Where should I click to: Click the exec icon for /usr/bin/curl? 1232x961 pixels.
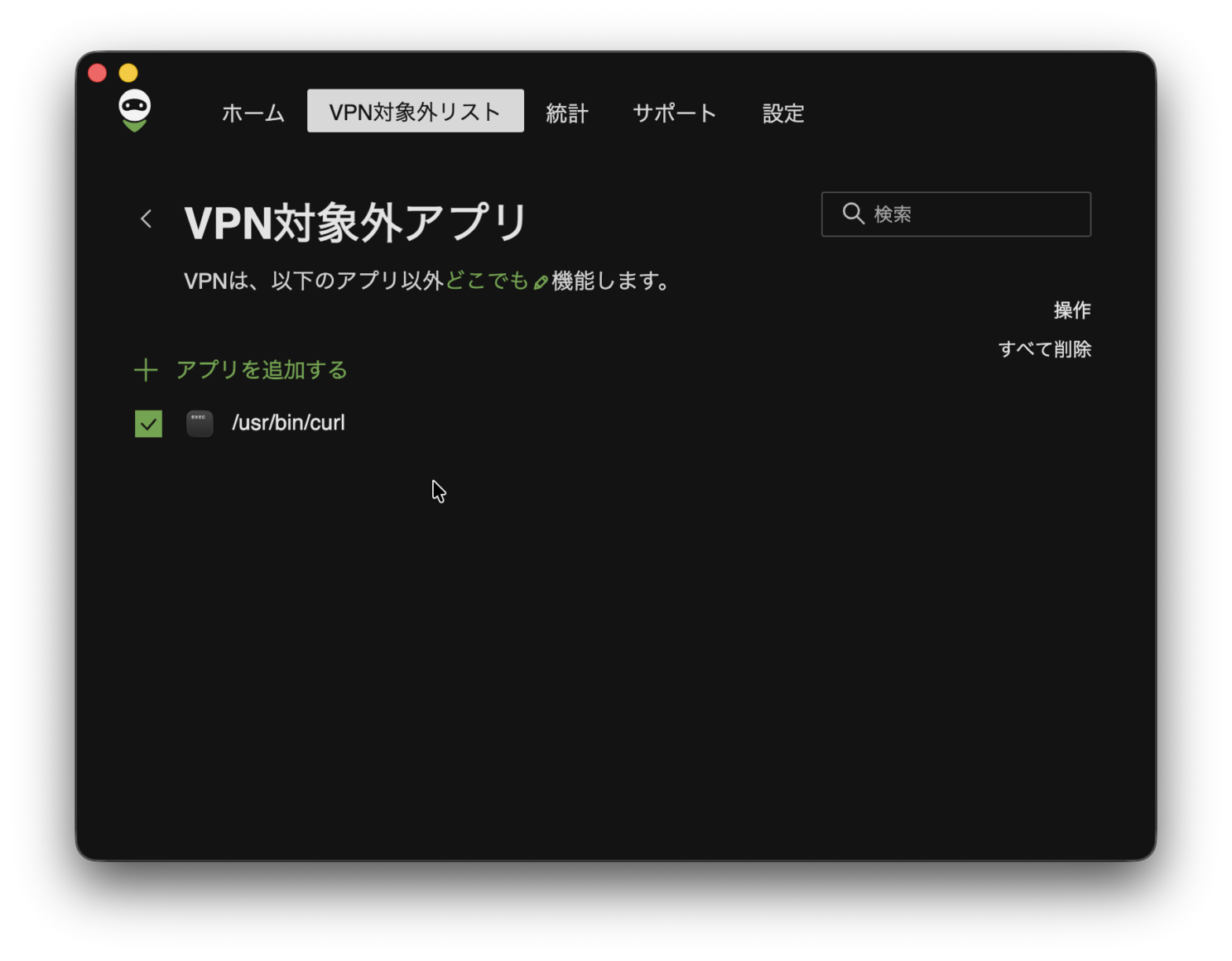pos(200,423)
